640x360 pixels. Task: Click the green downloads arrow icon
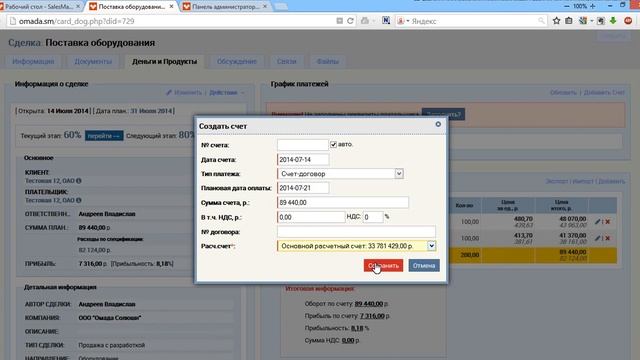613,21
